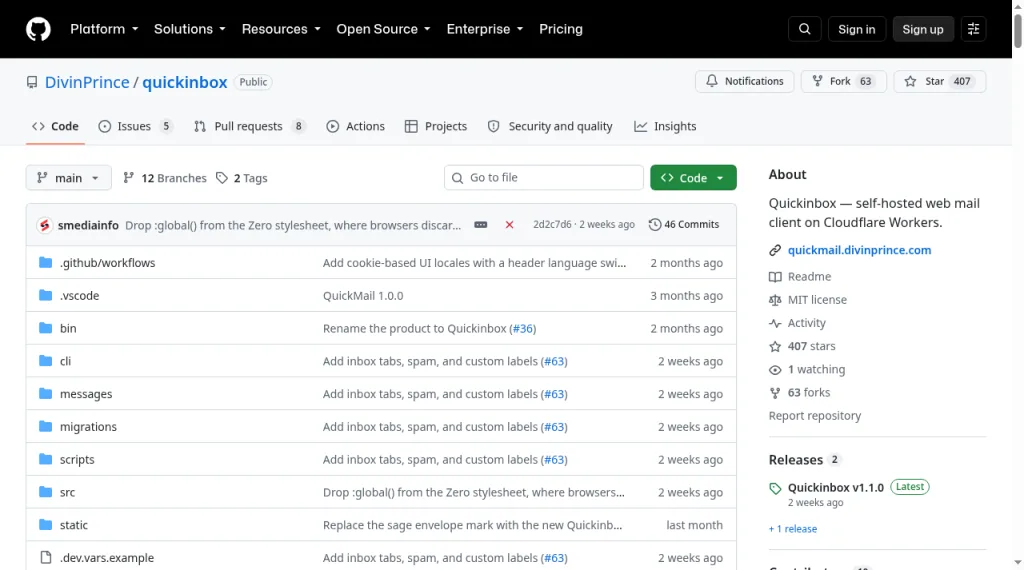Fork the repository with Fork button
1024x570 pixels.
click(x=843, y=82)
